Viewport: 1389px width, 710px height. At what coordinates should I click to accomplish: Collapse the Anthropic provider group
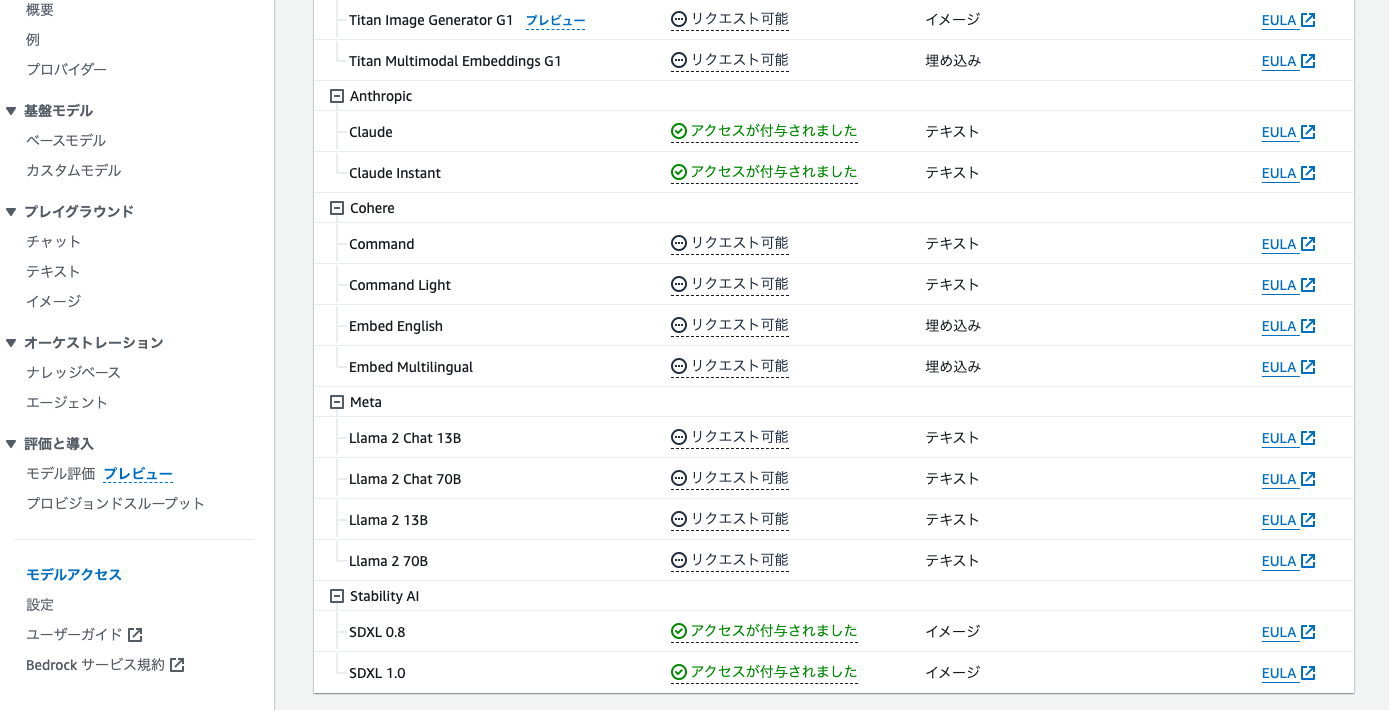[x=336, y=96]
